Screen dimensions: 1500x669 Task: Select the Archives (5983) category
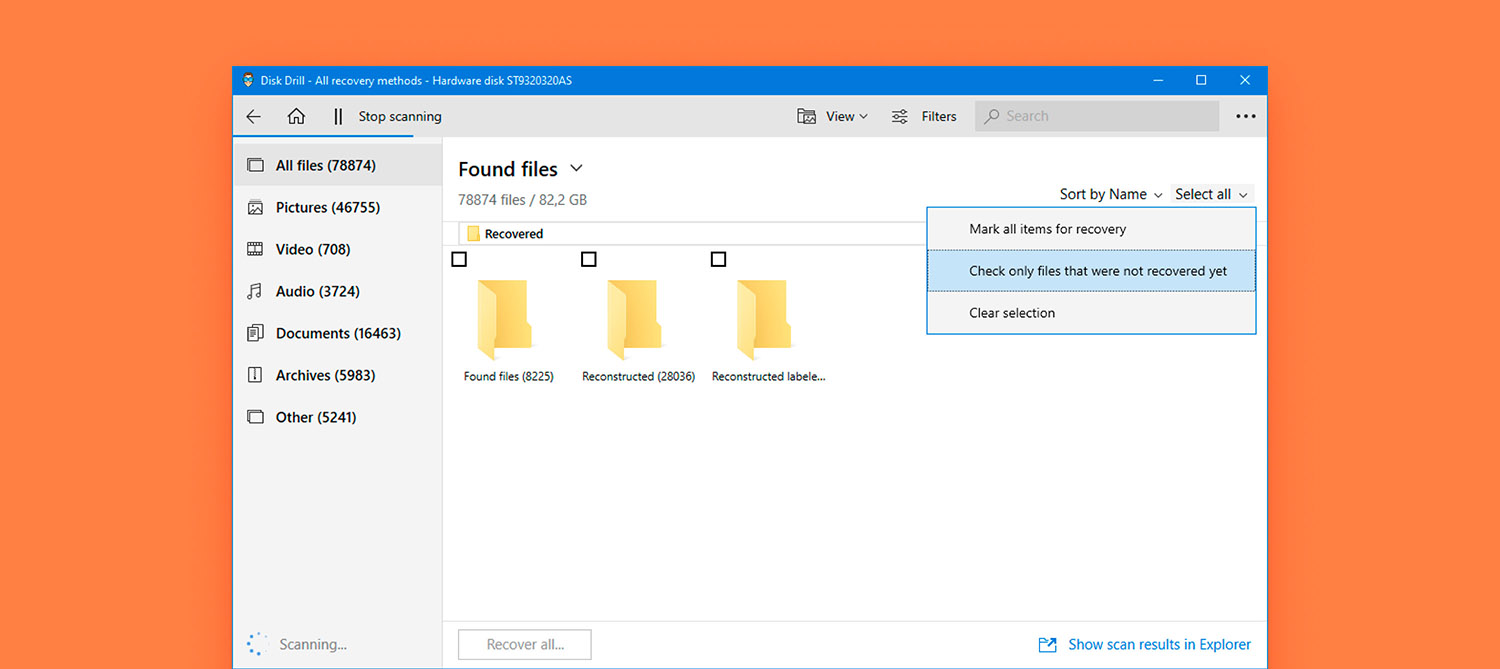click(x=337, y=376)
